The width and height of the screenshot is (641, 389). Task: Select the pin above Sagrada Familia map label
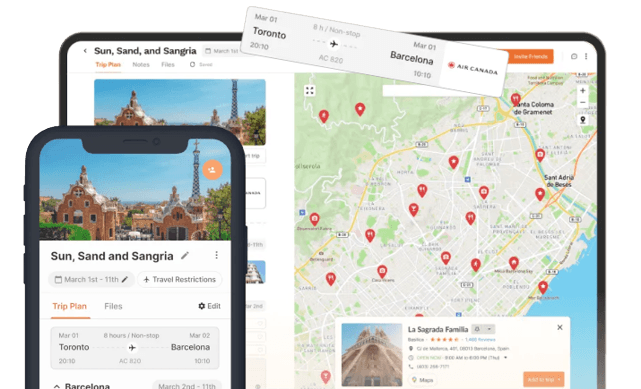[446, 258]
